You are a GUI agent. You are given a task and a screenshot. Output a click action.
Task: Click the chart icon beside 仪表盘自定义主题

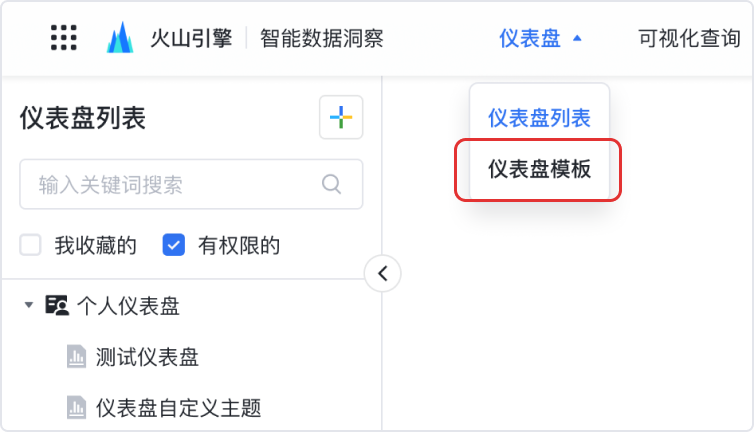[76, 407]
